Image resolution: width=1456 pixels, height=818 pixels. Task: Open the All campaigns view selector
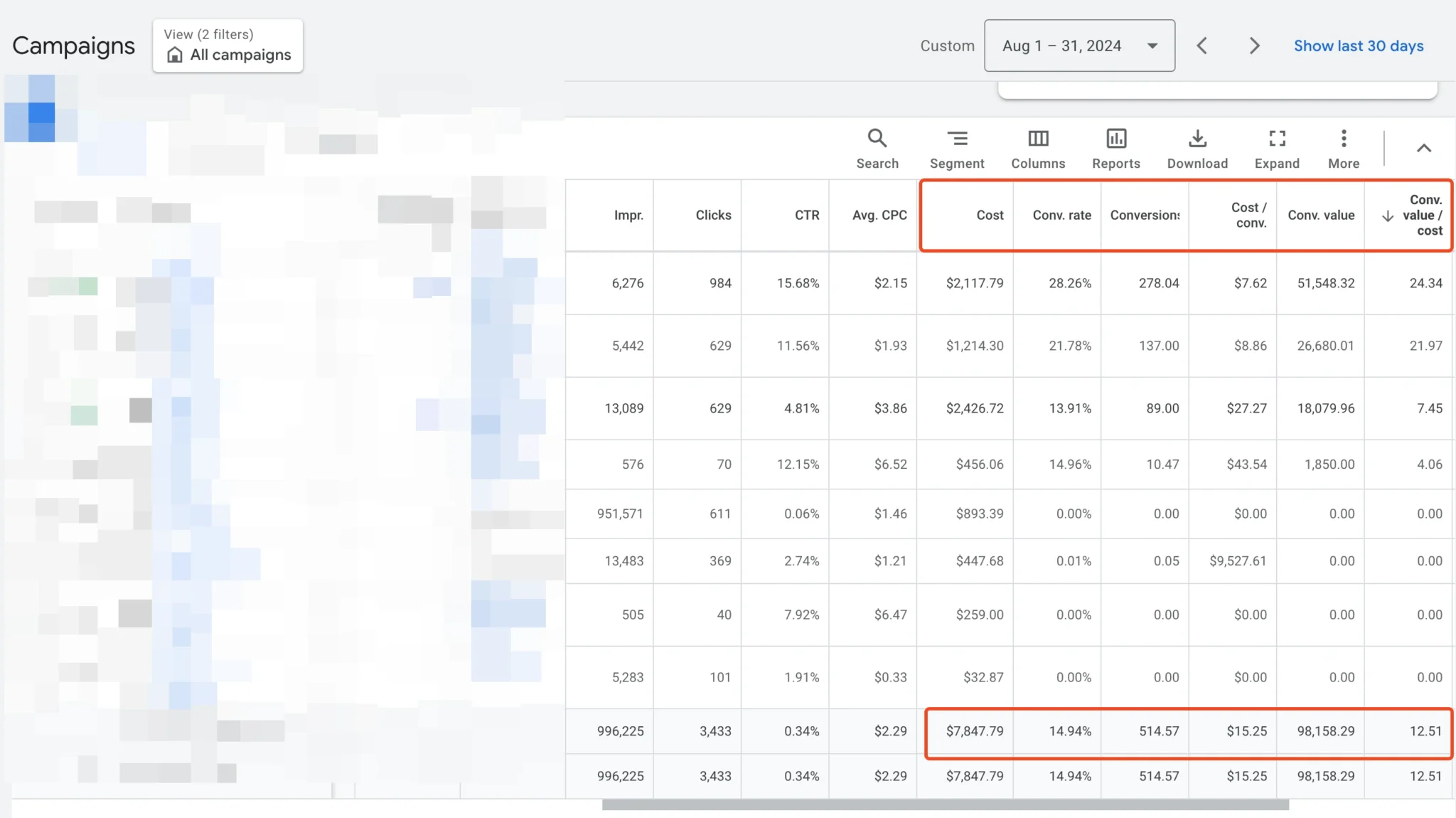227,46
